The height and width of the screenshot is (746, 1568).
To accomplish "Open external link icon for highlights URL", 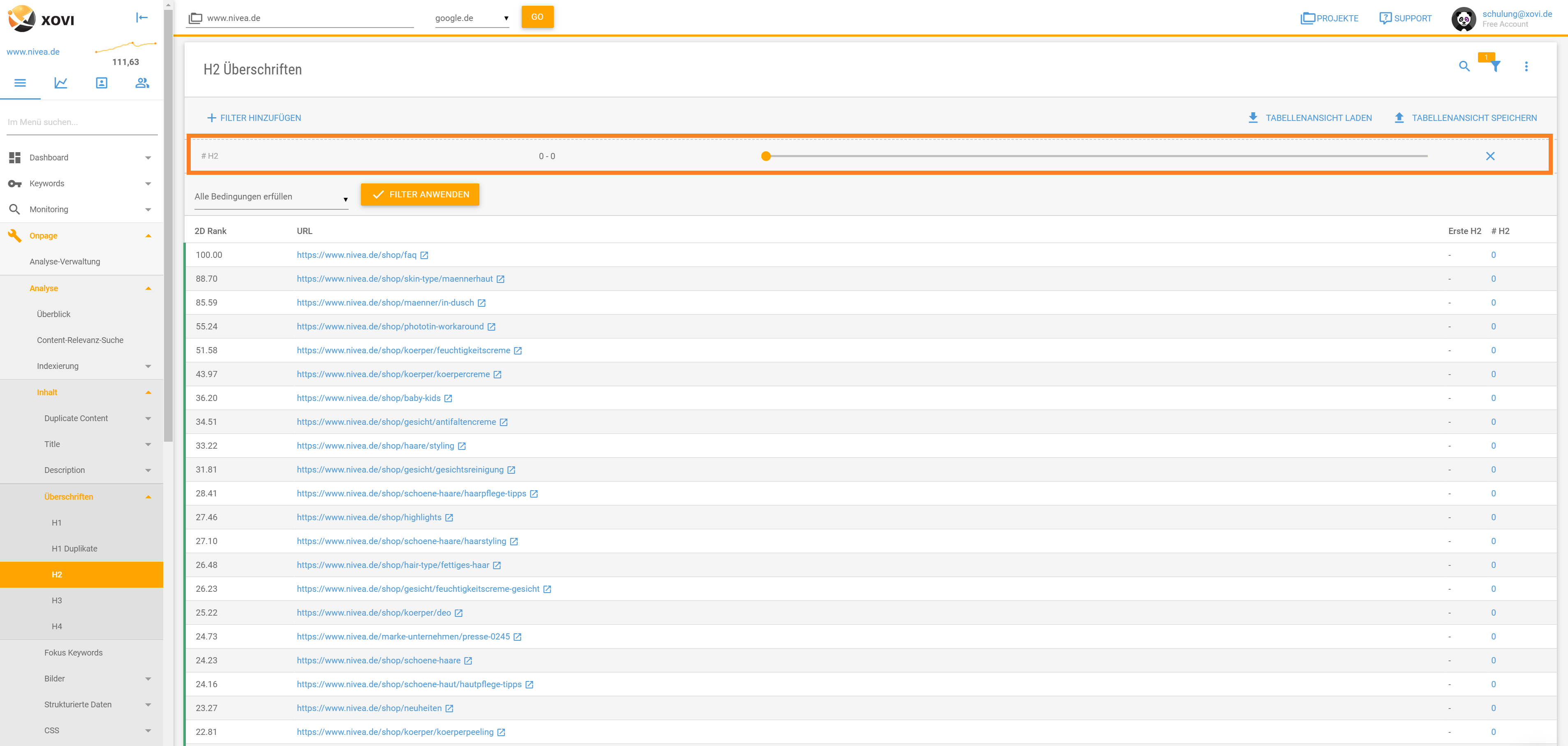I will pos(449,518).
